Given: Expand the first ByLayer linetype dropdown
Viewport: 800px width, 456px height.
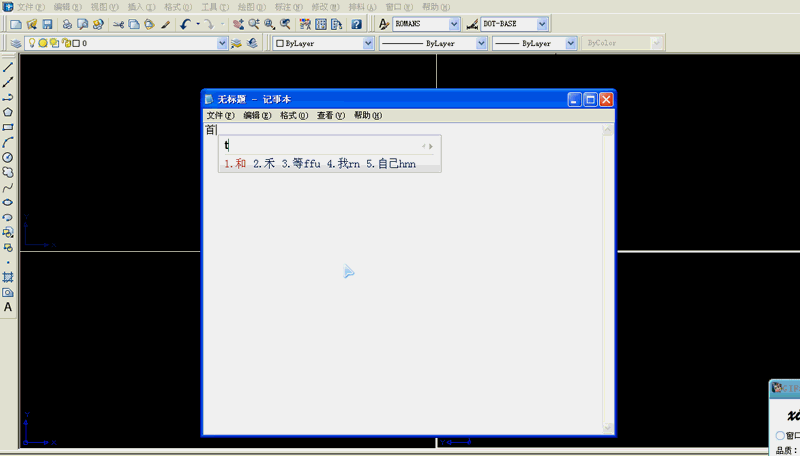Looking at the screenshot, I should tap(481, 43).
